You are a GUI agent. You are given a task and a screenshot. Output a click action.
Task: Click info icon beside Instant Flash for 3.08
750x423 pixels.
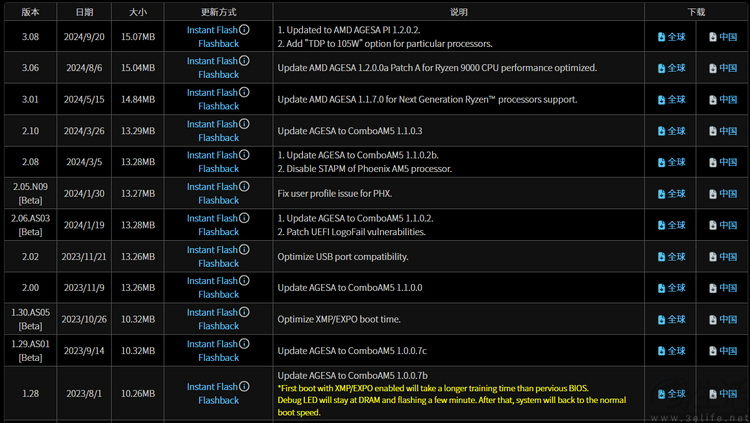tap(244, 29)
